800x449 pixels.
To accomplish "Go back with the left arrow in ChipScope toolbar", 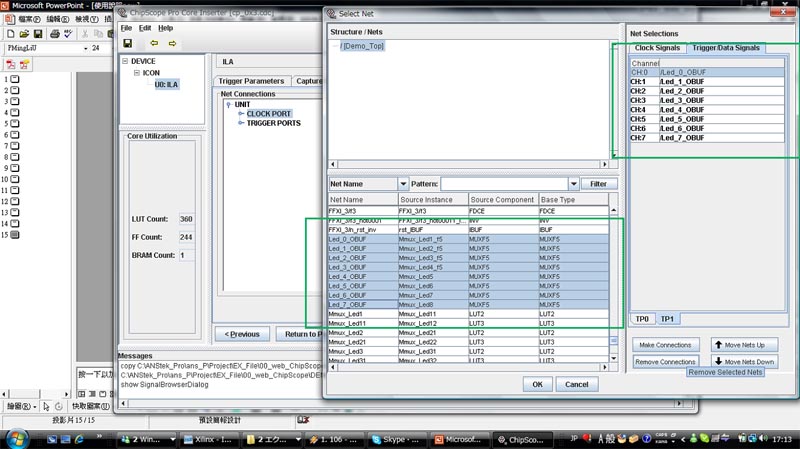I will 154,43.
